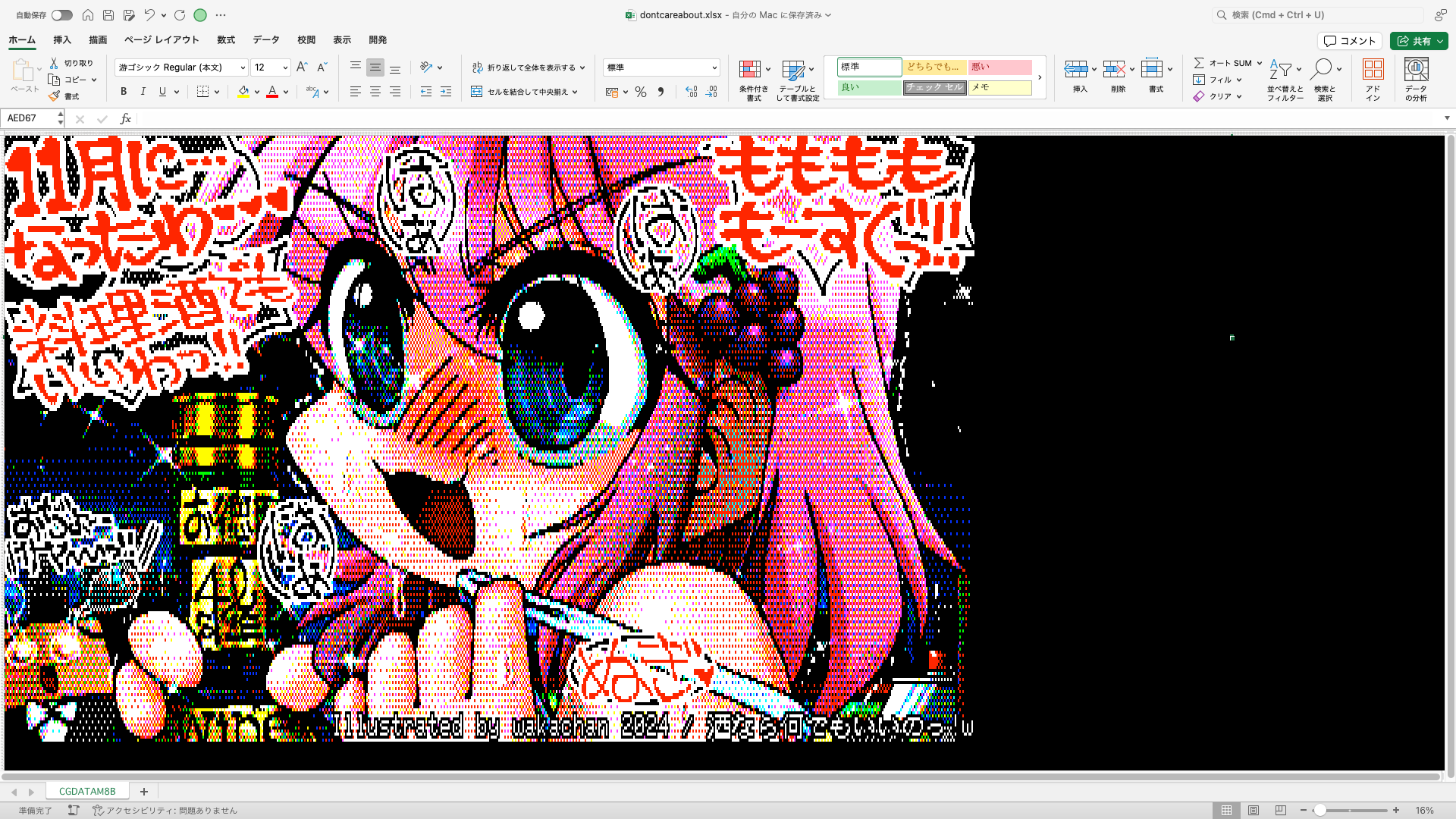Click the Decrease indent icon
The height and width of the screenshot is (819, 1456).
[426, 92]
